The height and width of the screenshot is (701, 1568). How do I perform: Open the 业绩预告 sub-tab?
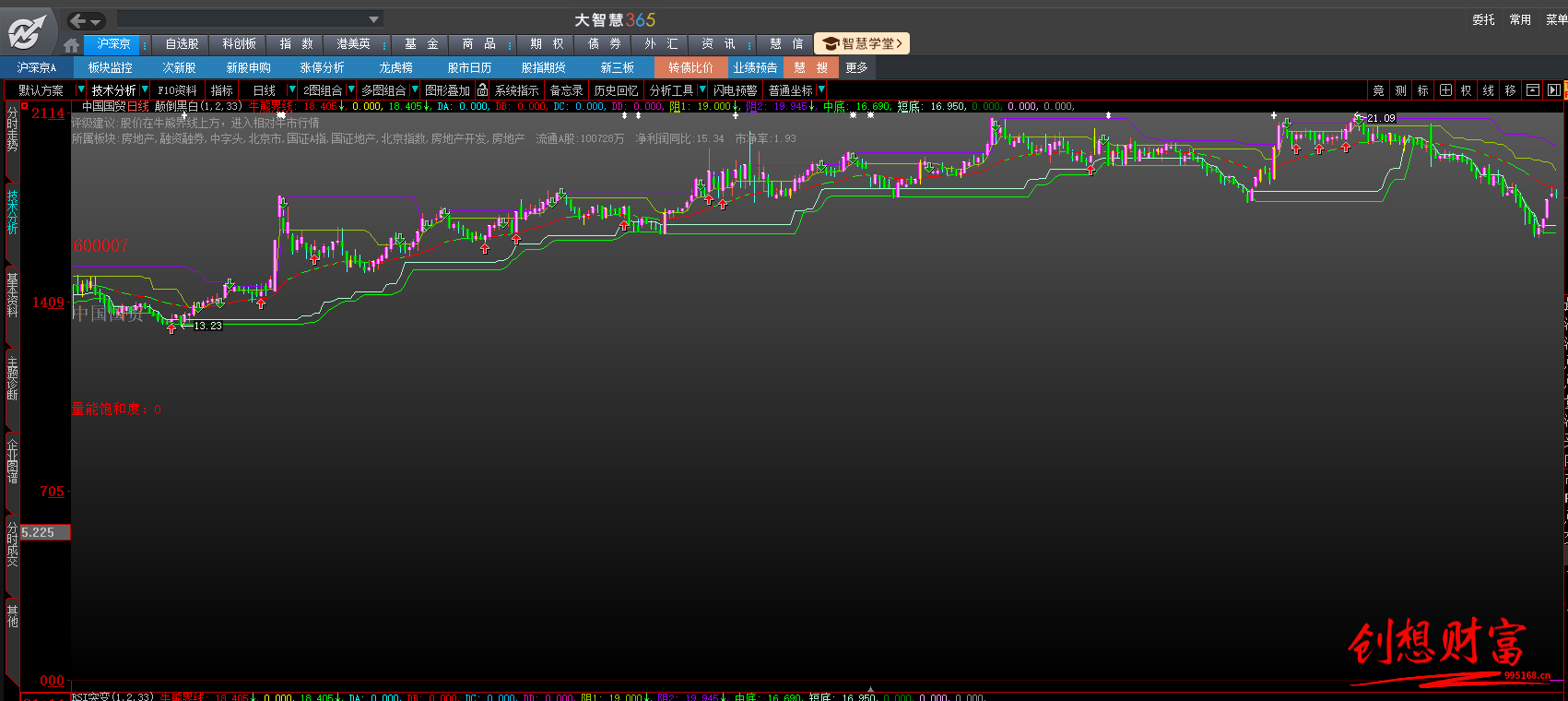(755, 68)
